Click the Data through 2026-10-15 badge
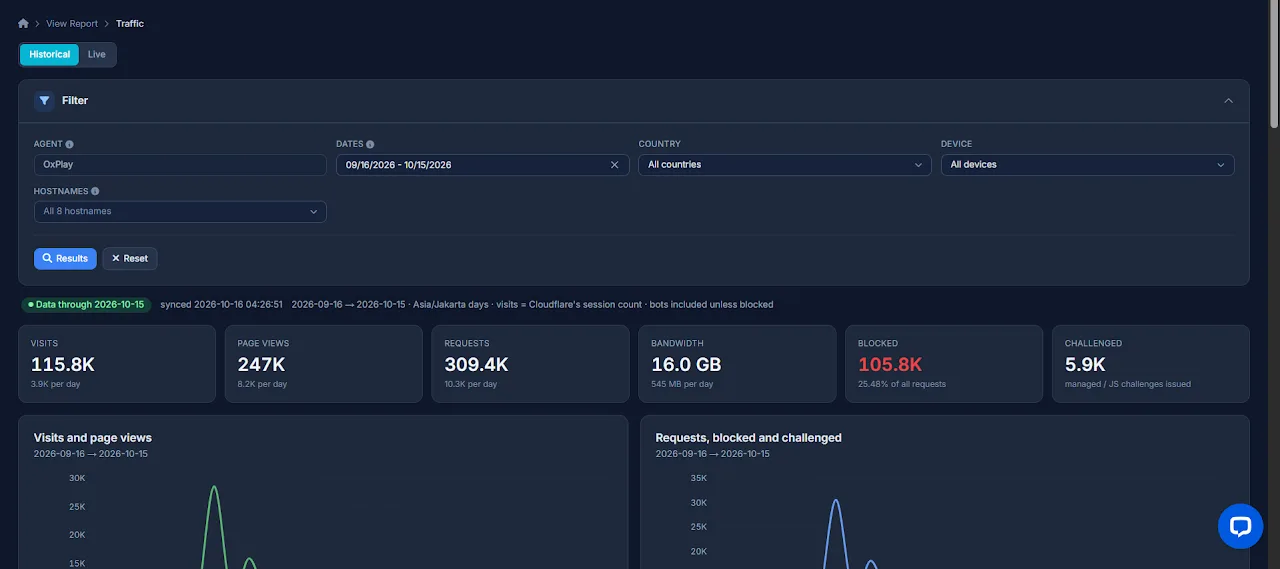1280x569 pixels. [85, 304]
